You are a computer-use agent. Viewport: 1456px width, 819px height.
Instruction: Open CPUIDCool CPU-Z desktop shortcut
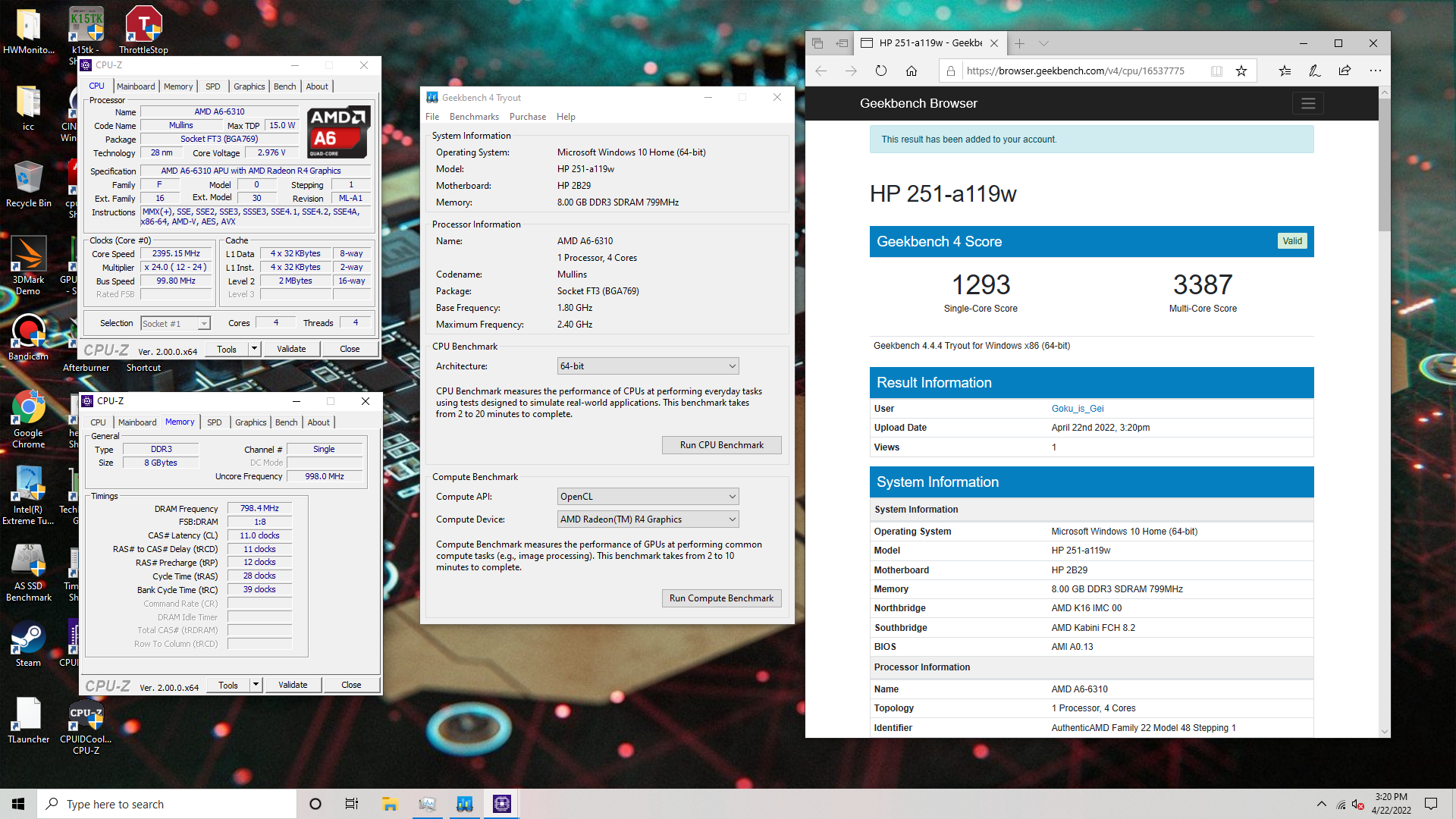(x=86, y=726)
